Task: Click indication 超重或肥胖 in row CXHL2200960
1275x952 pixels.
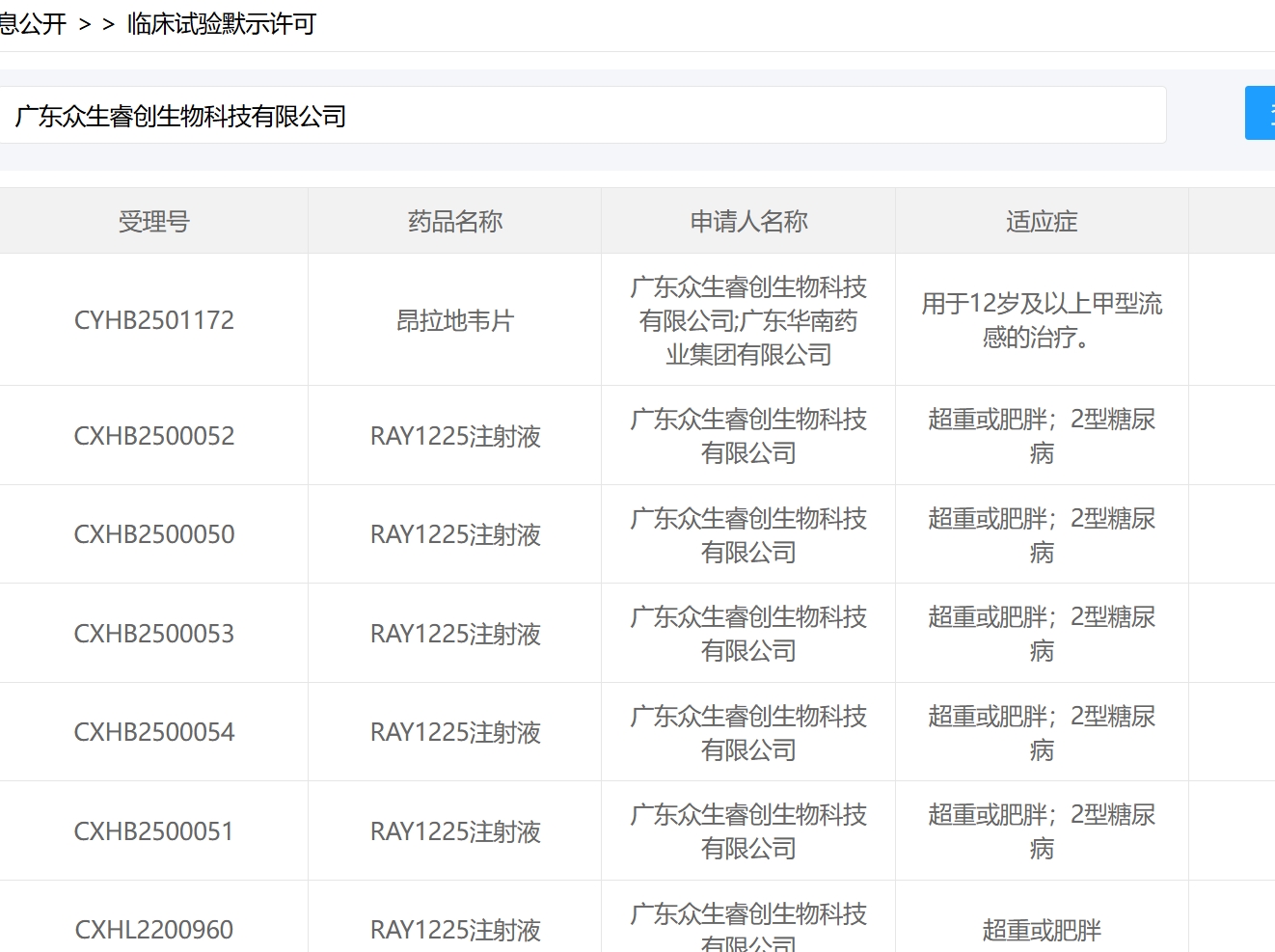Action: pyautogui.click(x=1042, y=930)
